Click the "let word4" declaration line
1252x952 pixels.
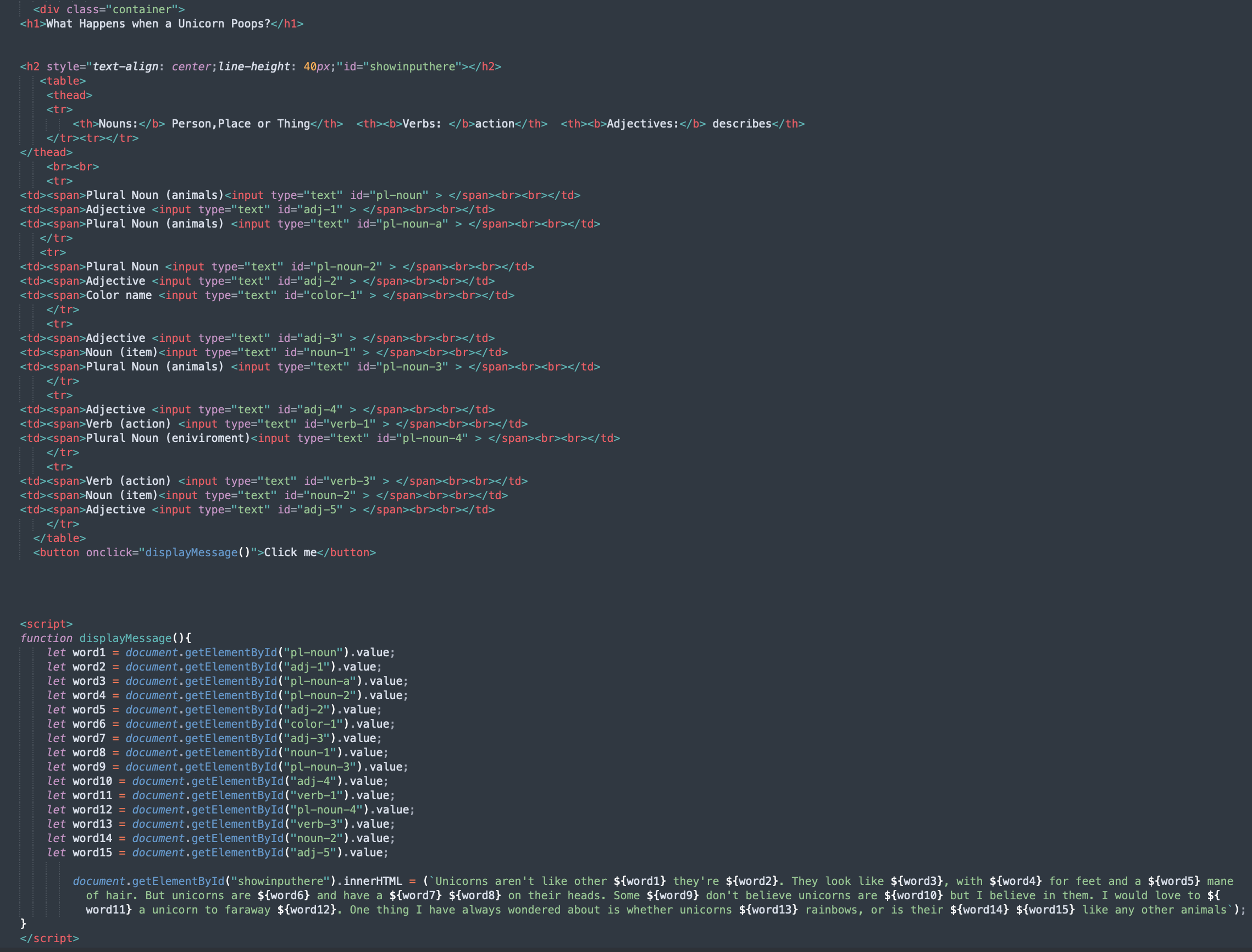[x=227, y=695]
